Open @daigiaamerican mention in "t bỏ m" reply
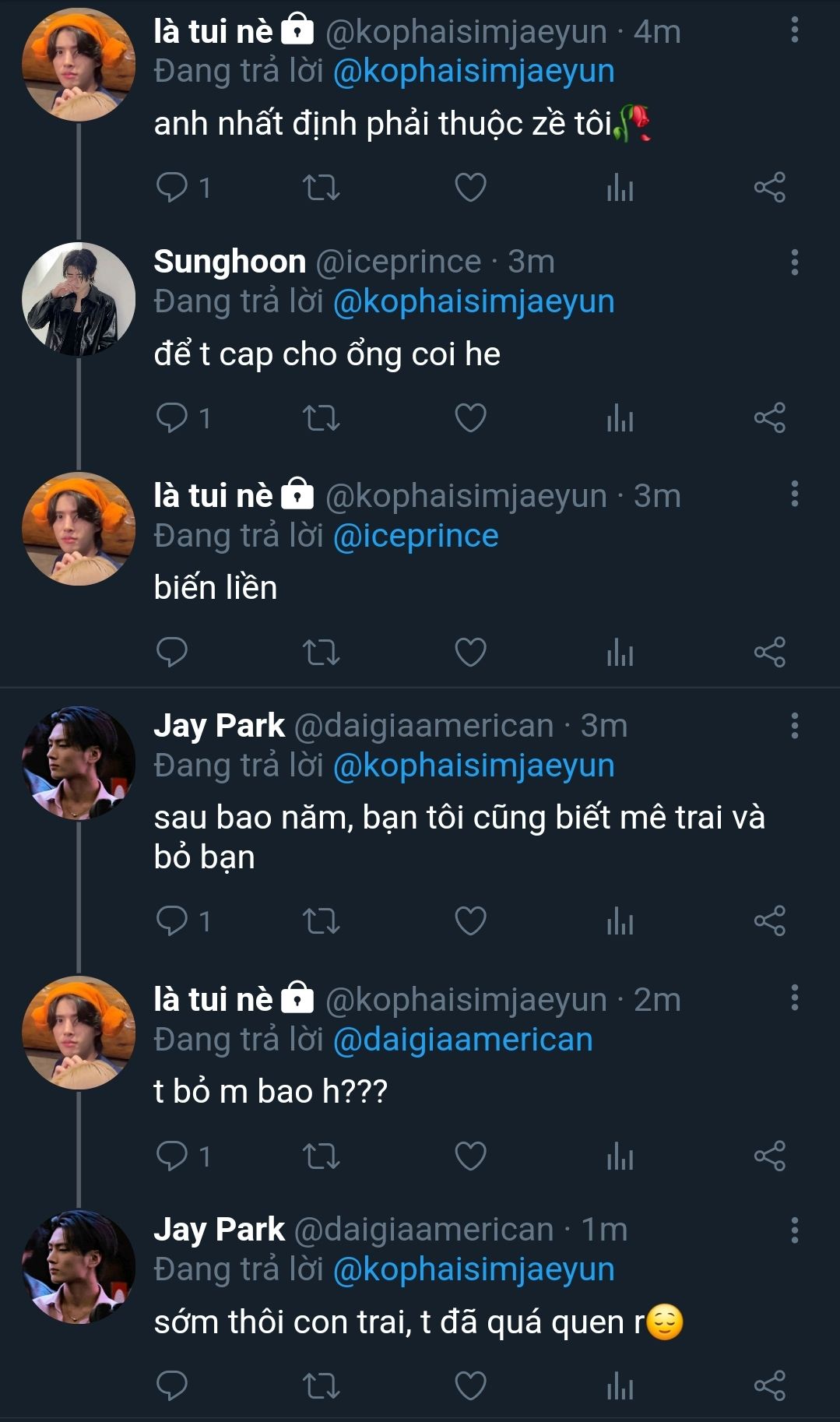This screenshot has height=1422, width=840. tap(462, 1040)
